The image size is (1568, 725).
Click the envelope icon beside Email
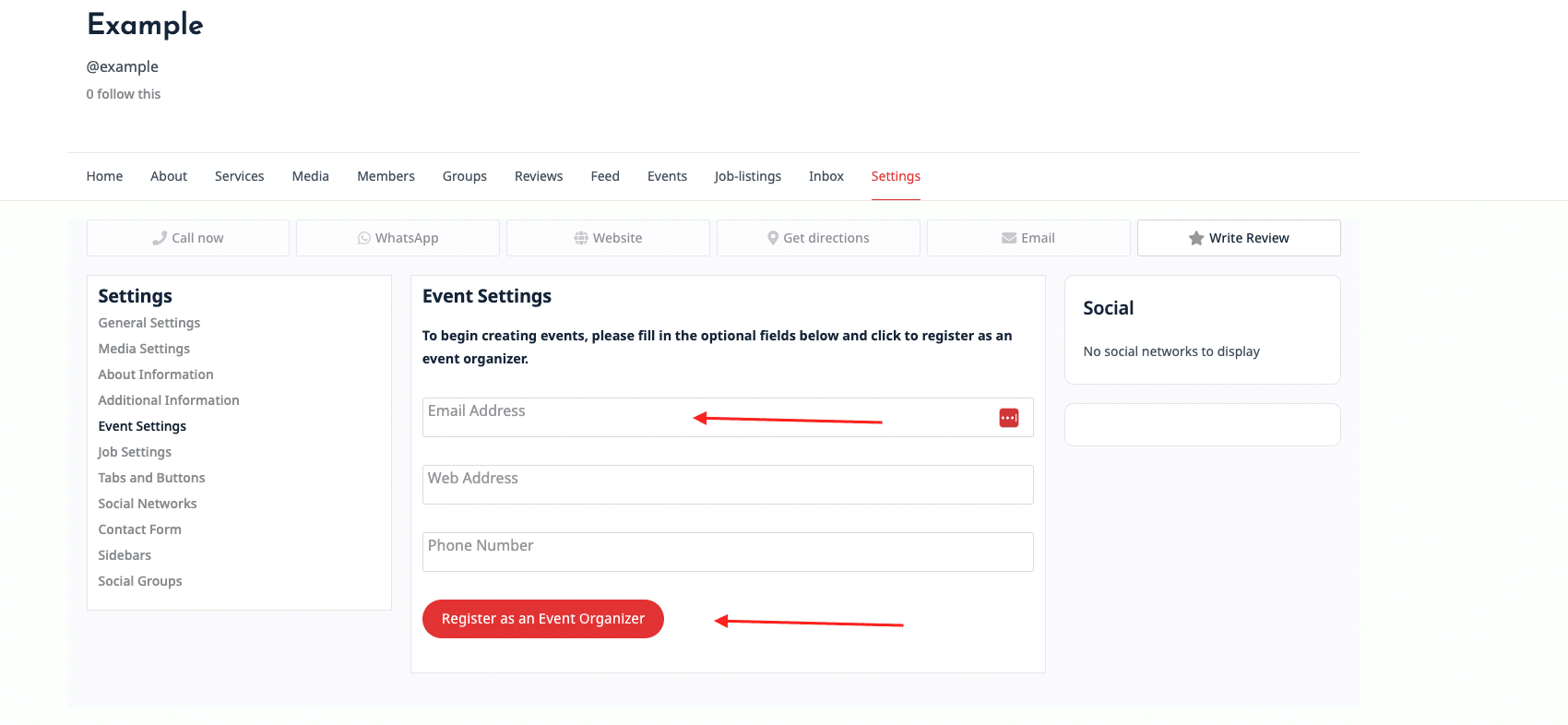click(1009, 238)
